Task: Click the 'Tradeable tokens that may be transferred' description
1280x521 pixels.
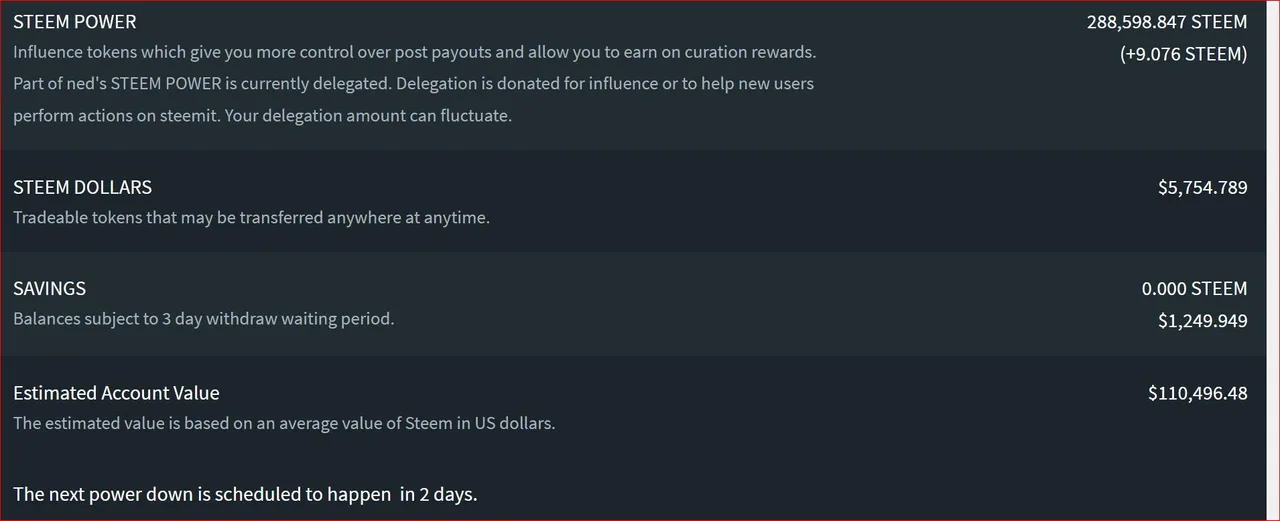Action: pos(251,217)
